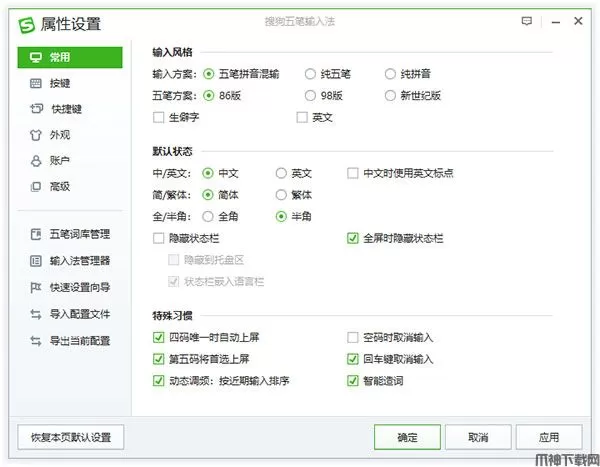Screen dimensions: 600x467
Task: Enable the 生僻字 checkbox
Action: (x=159, y=118)
